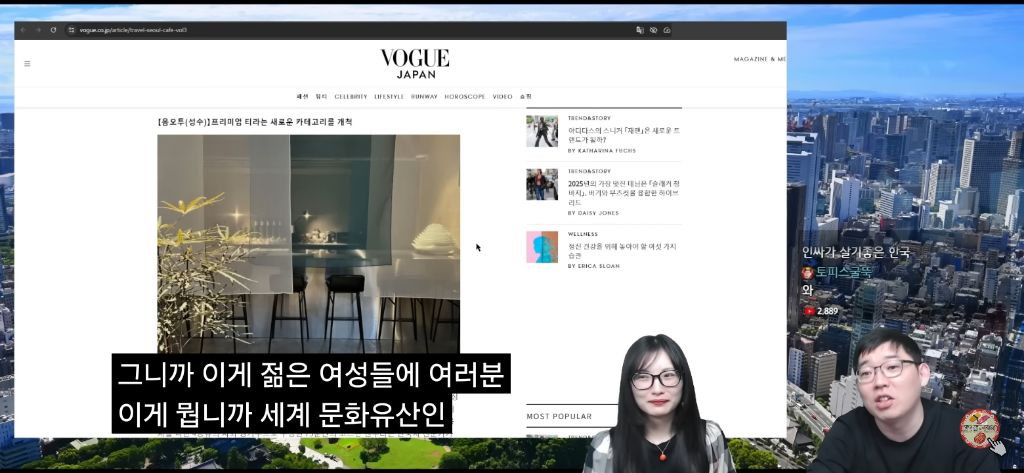
Task: Click author BY KATHARINA FUCHS
Action: pyautogui.click(x=601, y=151)
